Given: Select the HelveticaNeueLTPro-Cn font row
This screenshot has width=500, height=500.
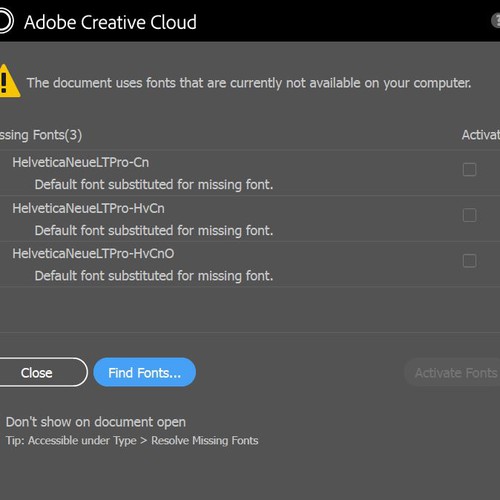Looking at the screenshot, I should click(250, 173).
